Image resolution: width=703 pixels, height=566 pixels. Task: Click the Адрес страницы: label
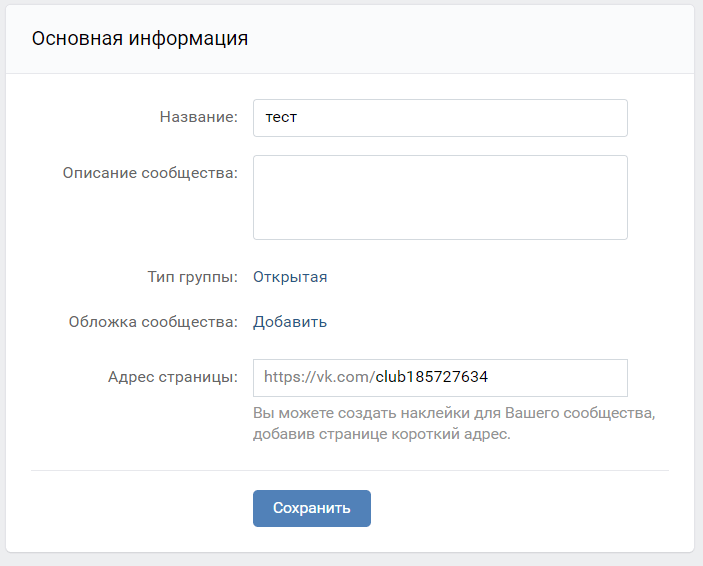coord(173,377)
